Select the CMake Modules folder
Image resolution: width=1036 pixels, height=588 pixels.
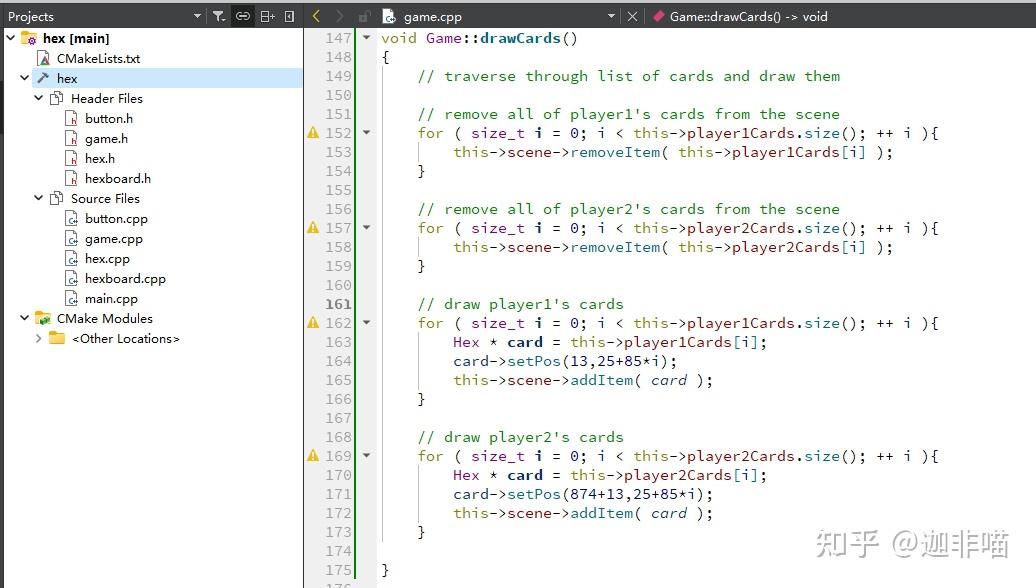tap(104, 318)
